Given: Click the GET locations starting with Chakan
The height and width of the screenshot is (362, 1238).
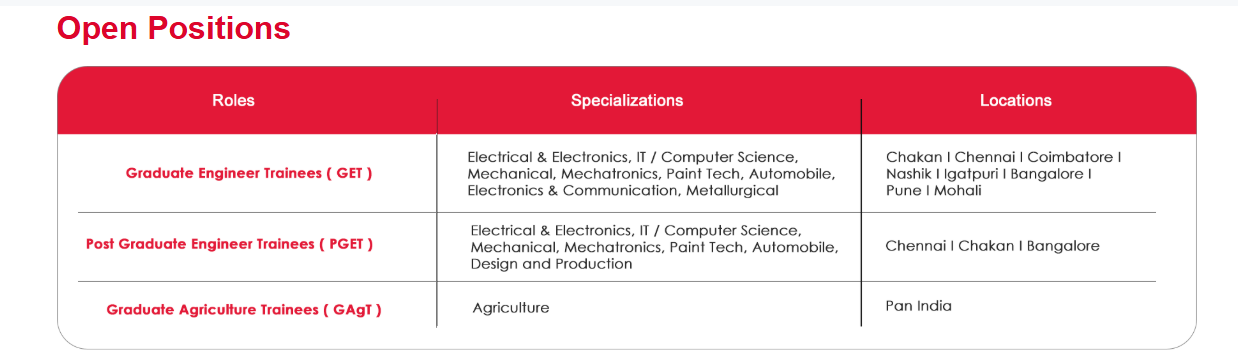Looking at the screenshot, I should 1003,174.
